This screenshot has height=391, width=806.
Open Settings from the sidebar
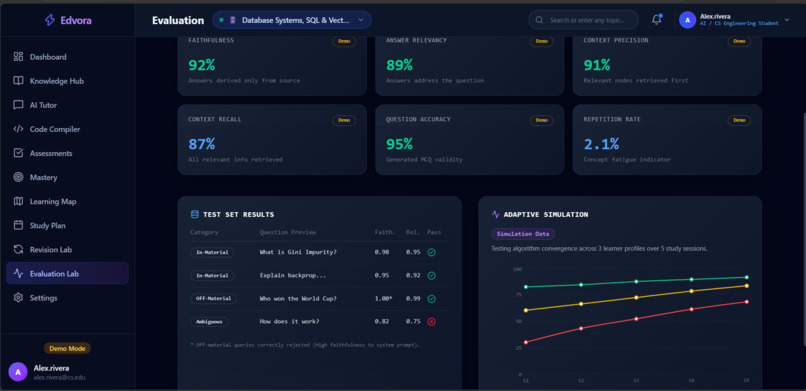coord(67,297)
